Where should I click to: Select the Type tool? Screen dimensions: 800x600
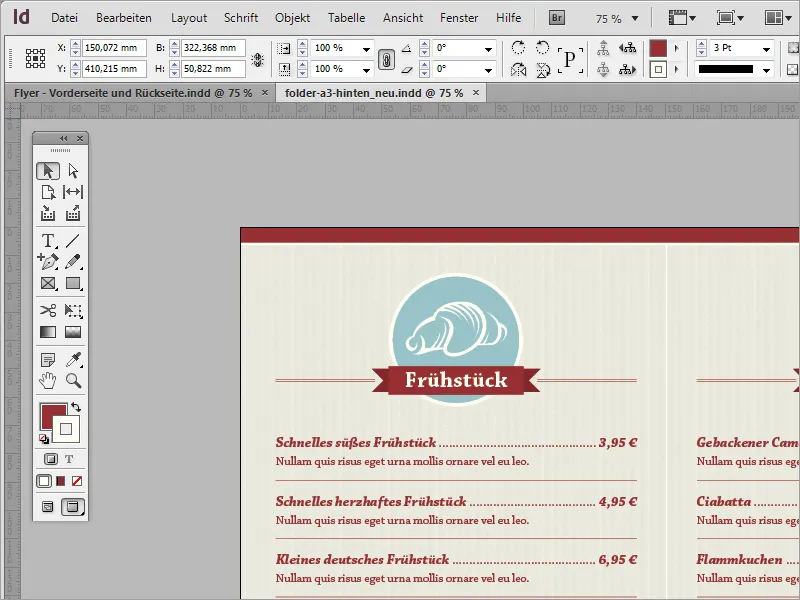pyautogui.click(x=46, y=240)
